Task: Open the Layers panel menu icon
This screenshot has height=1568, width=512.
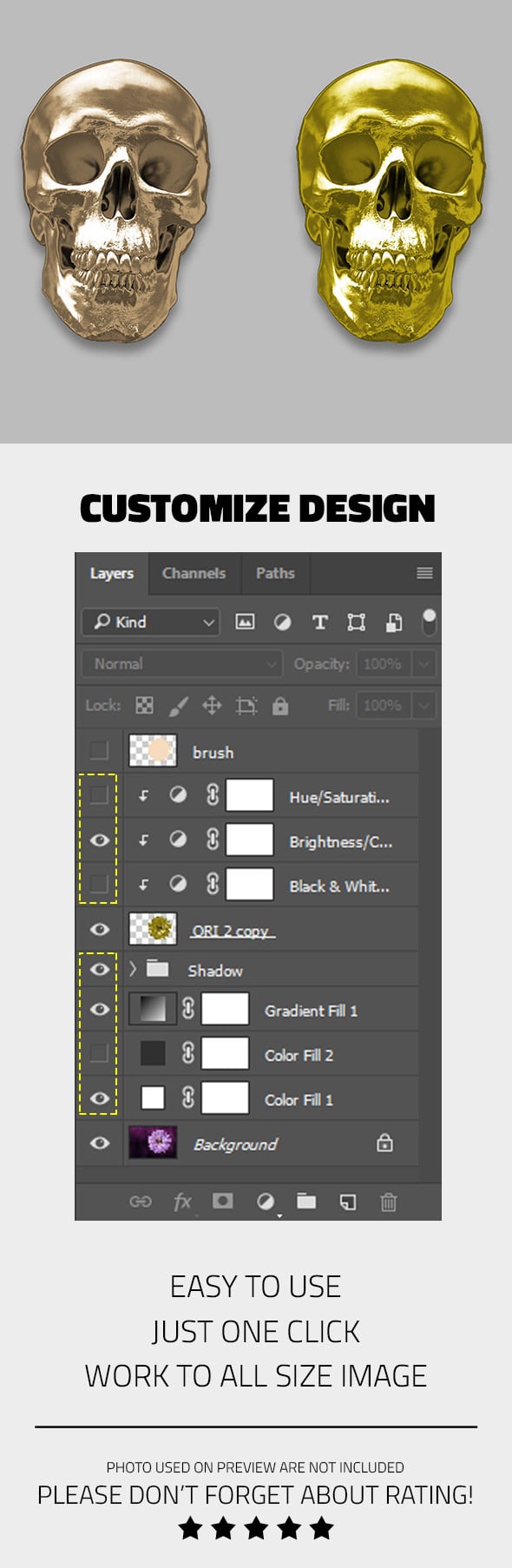Action: (x=424, y=573)
